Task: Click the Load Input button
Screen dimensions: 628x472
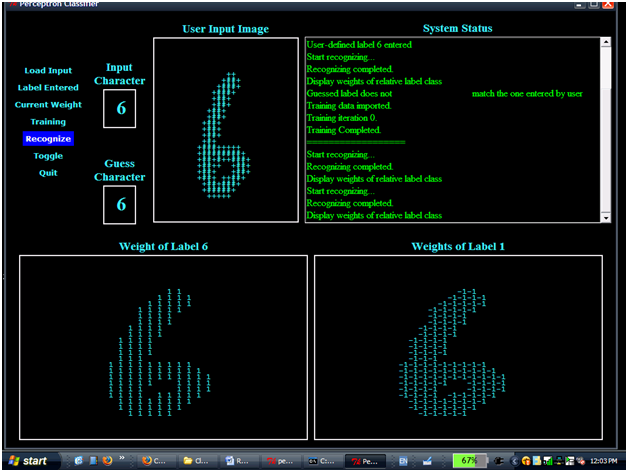Action: click(x=48, y=71)
